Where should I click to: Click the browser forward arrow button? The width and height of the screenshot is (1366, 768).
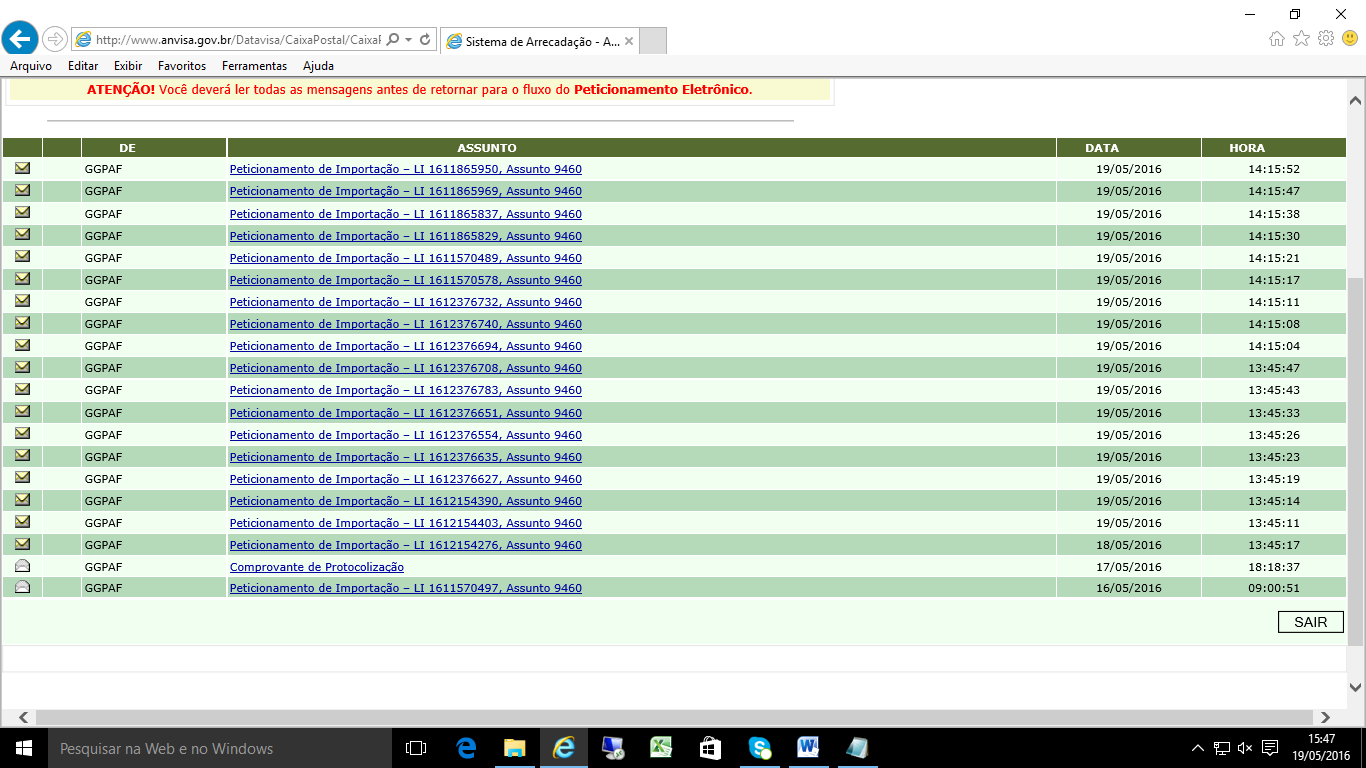55,39
